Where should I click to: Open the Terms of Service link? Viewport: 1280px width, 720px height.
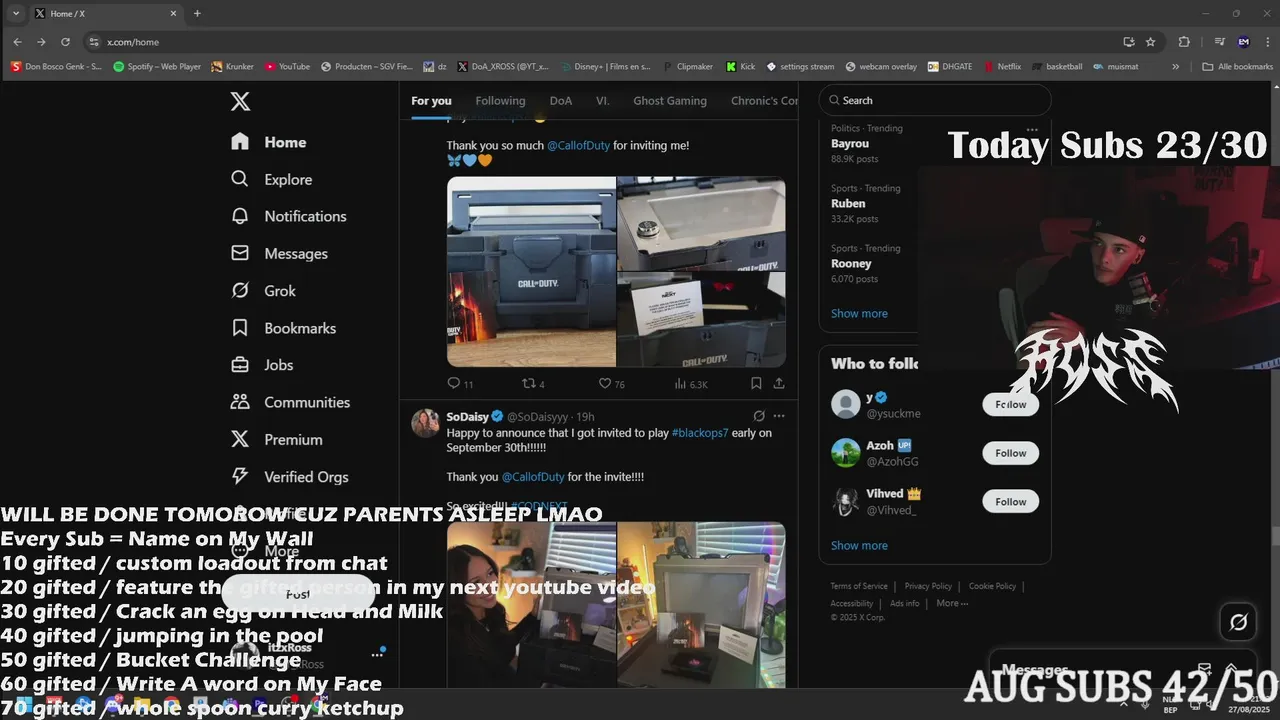click(859, 586)
